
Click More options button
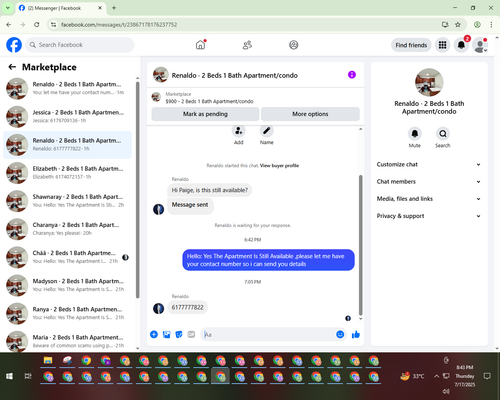coord(310,114)
